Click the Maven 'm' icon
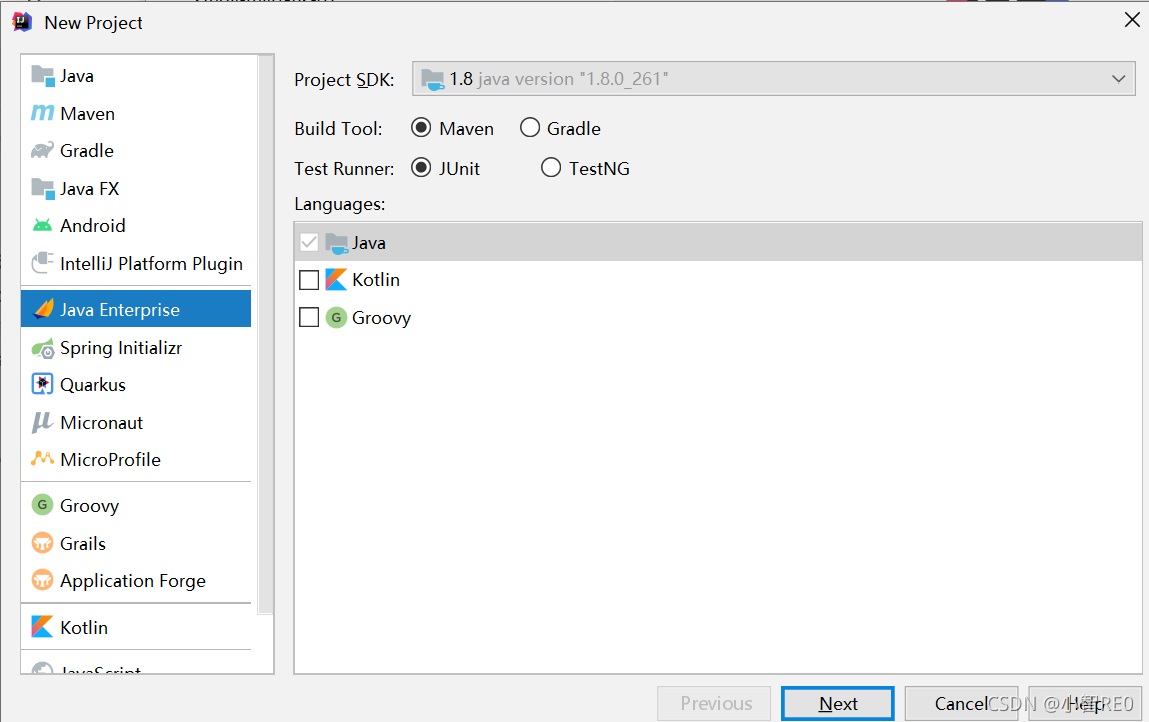This screenshot has width=1149, height=722. pyautogui.click(x=43, y=113)
